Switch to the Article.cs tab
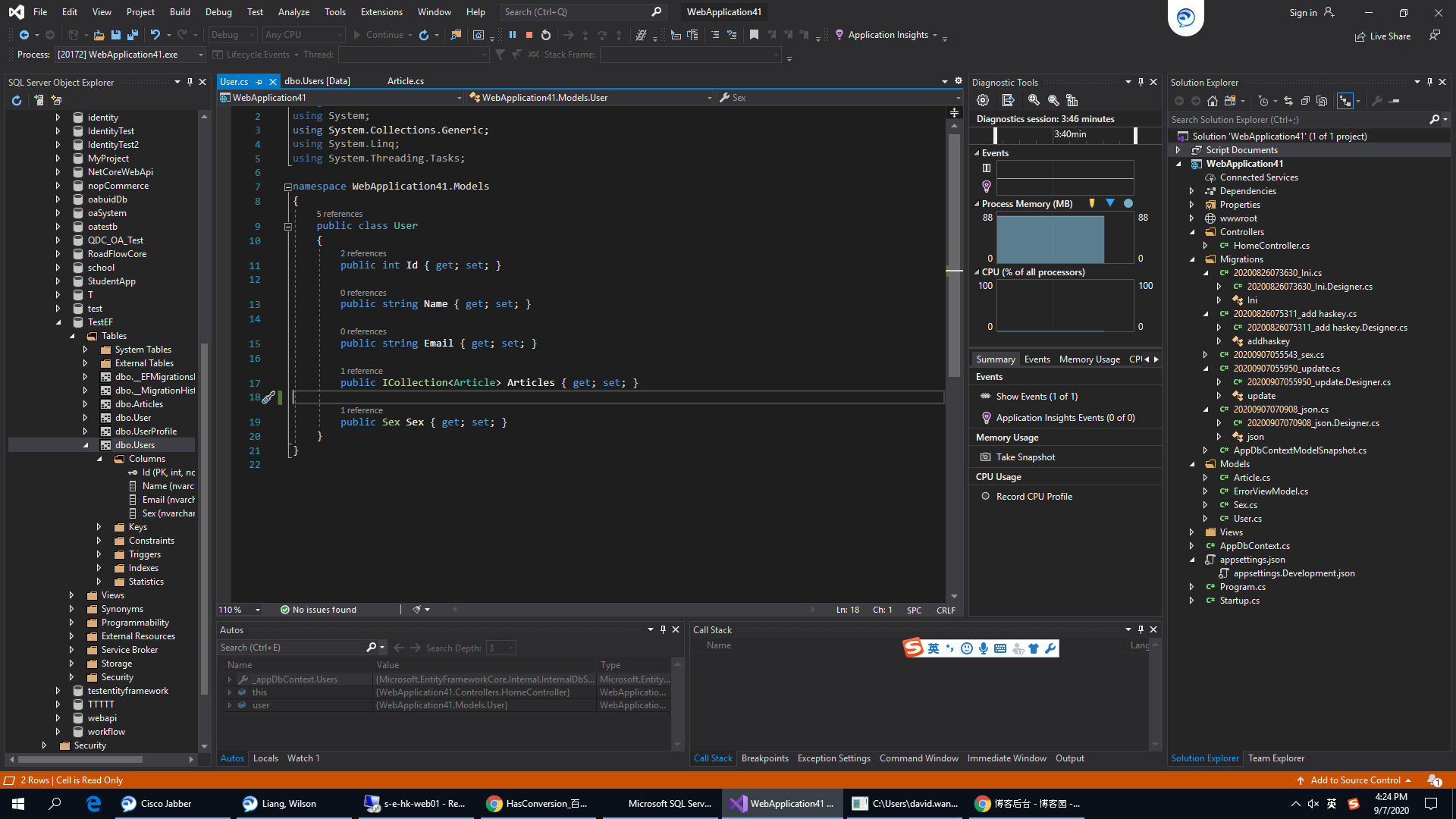Image resolution: width=1456 pixels, height=819 pixels. (x=405, y=81)
